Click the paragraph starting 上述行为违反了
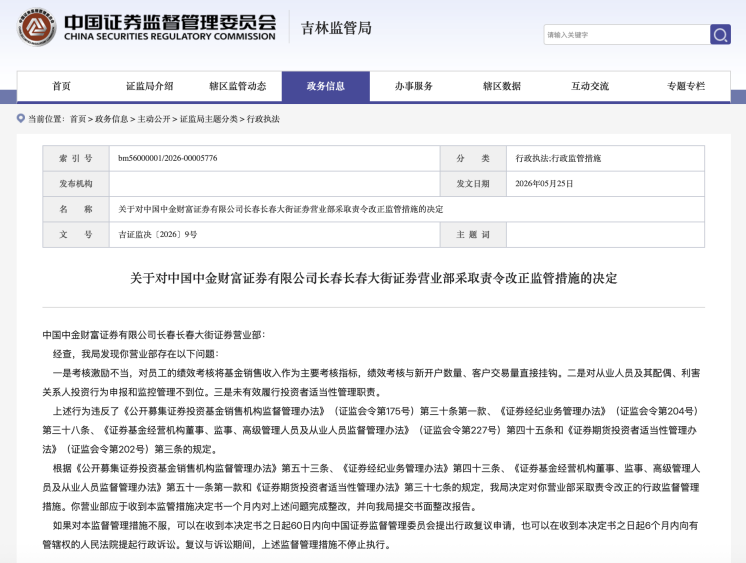Viewport: 746px width, 563px height. 371,430
